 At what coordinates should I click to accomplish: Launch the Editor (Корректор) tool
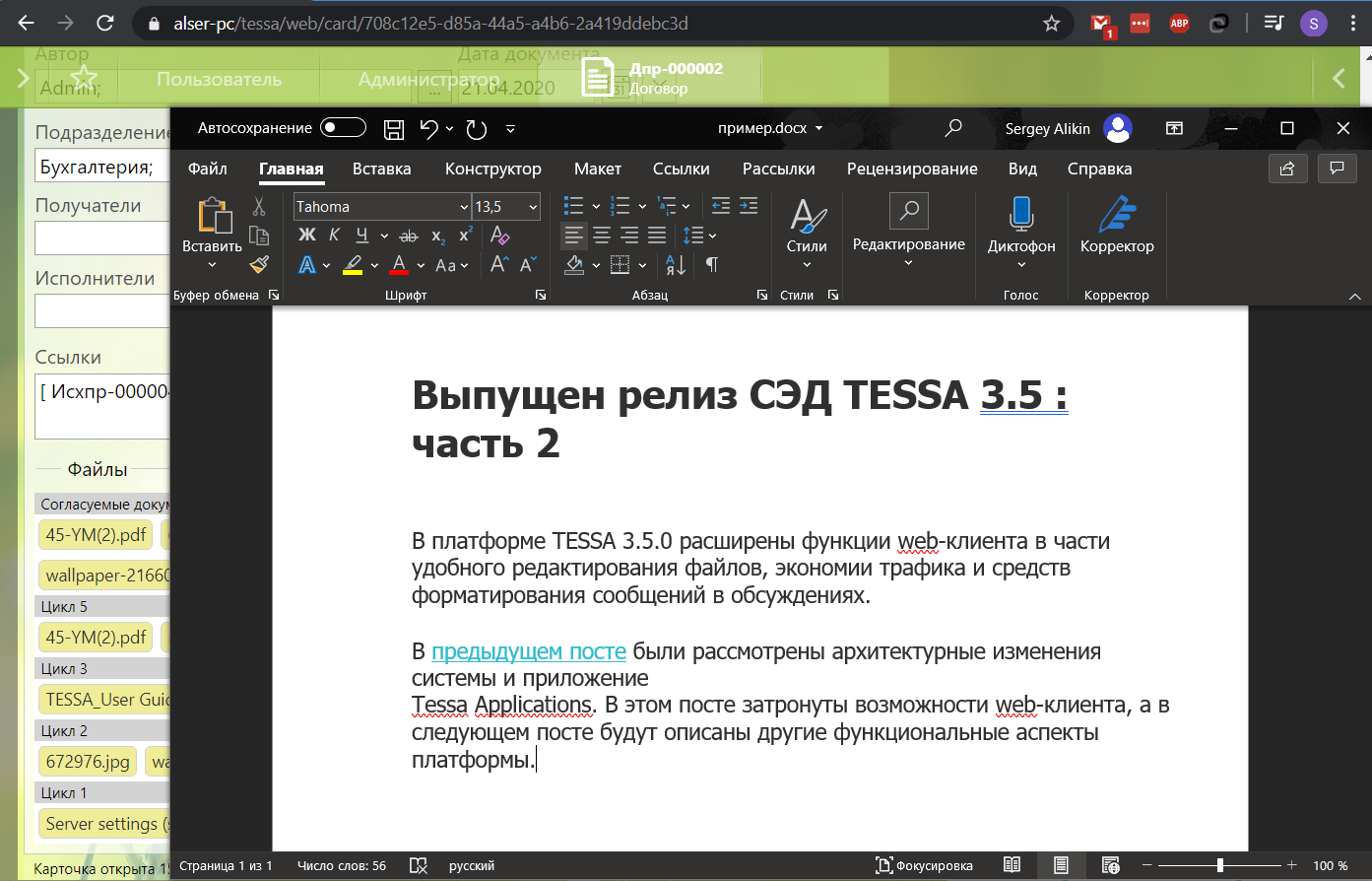[1117, 225]
